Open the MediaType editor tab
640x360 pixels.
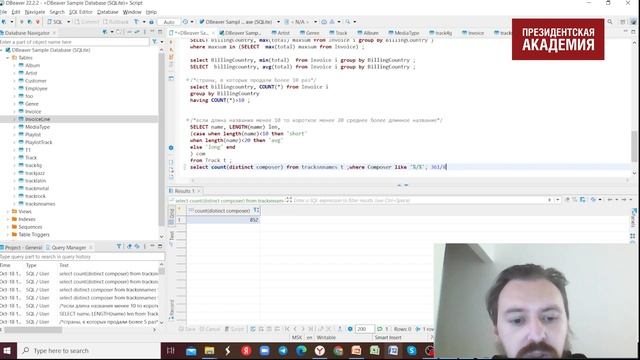pos(404,33)
